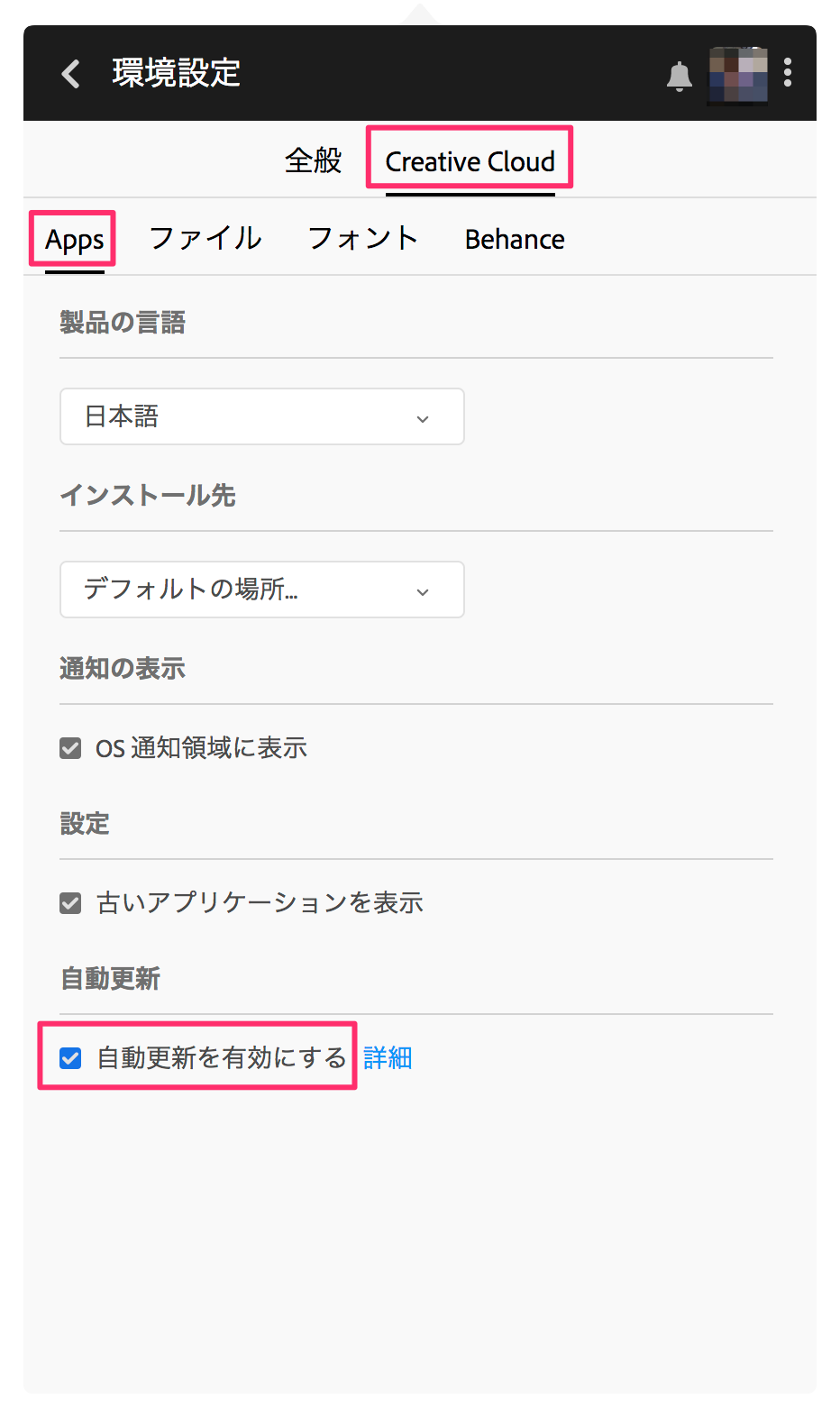Click the 詳細 link for auto-update

388,1058
